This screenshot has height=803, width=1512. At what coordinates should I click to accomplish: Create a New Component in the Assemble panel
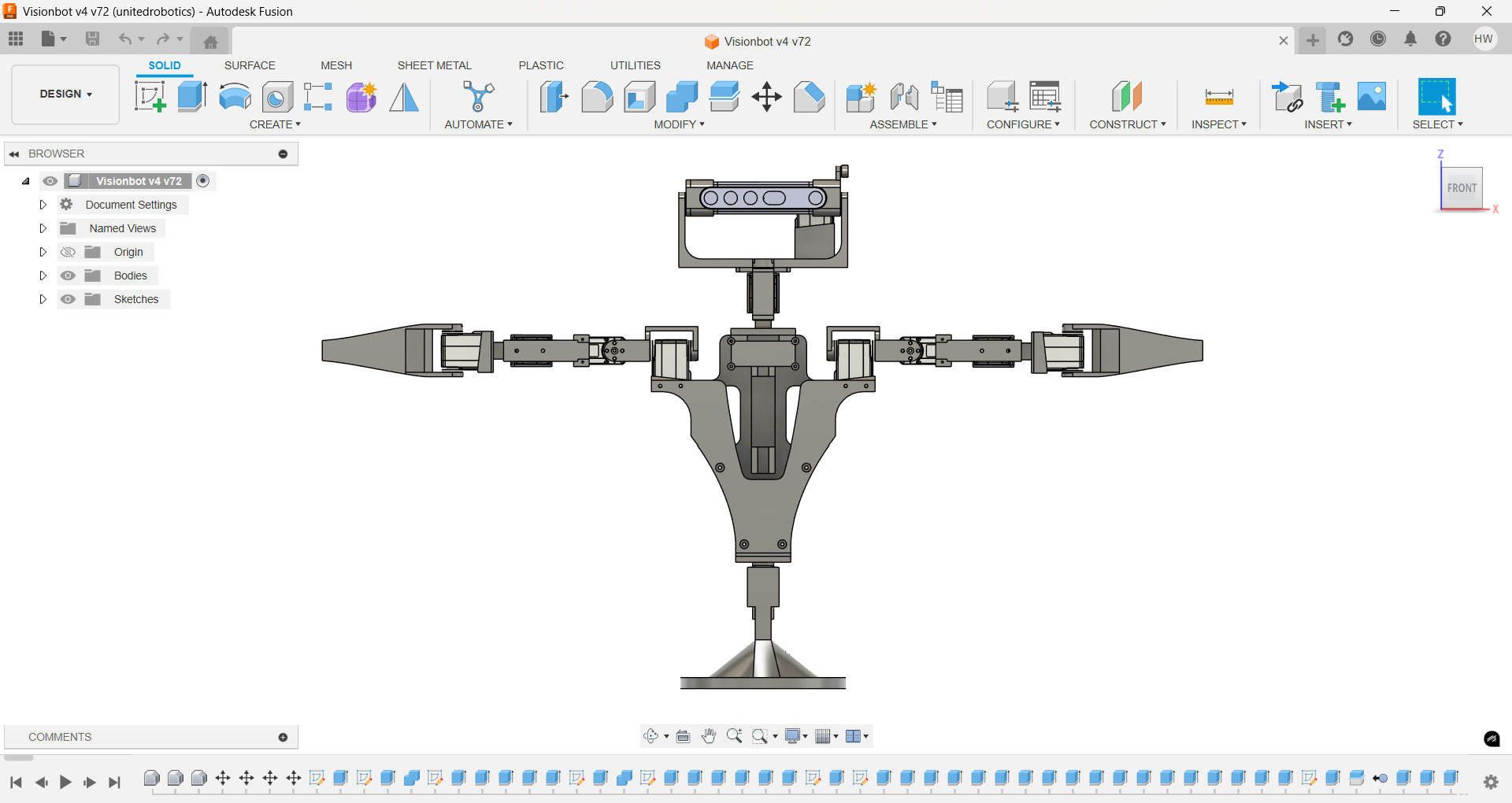[860, 96]
